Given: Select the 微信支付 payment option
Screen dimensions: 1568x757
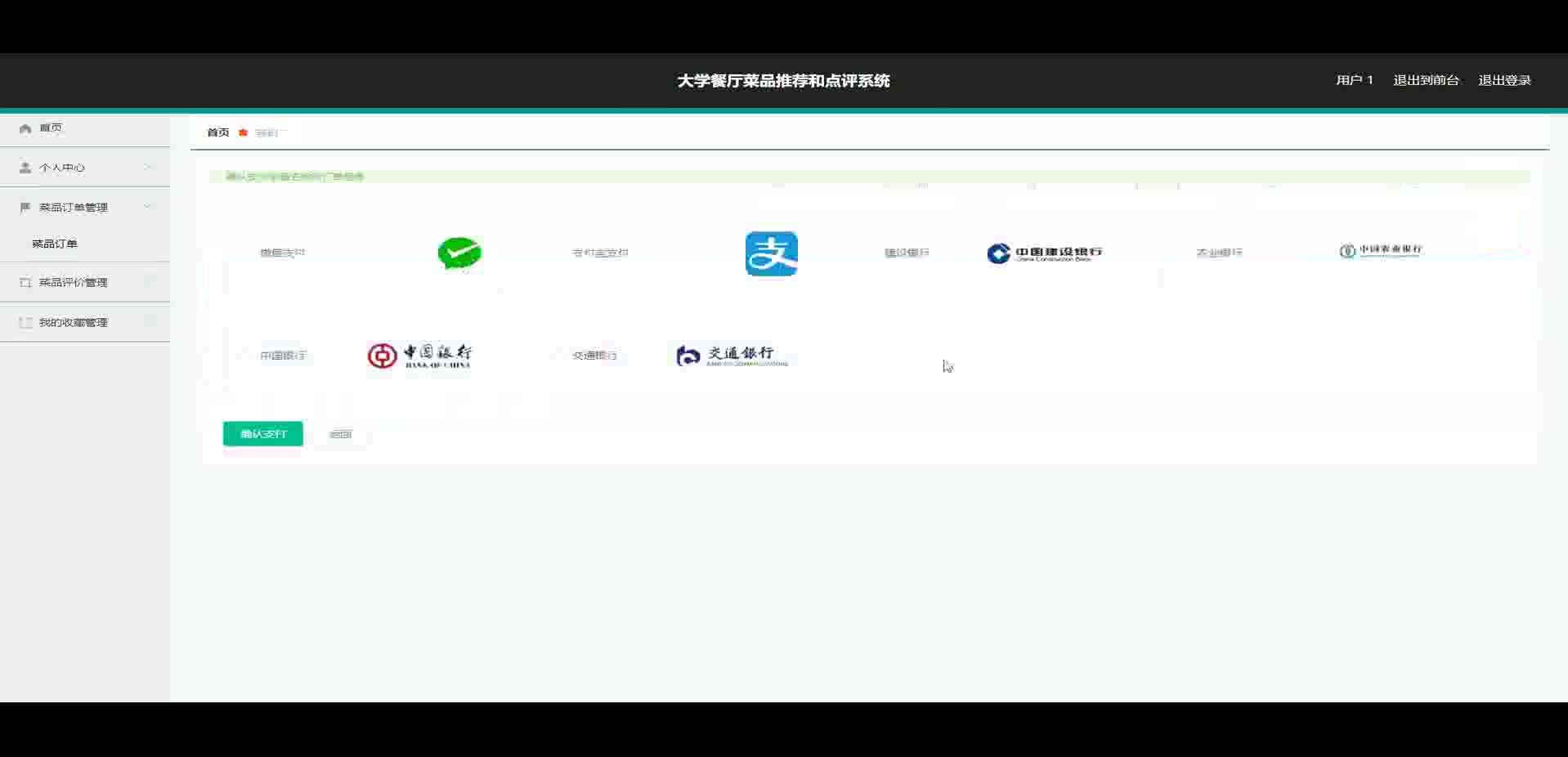Looking at the screenshot, I should 282,253.
